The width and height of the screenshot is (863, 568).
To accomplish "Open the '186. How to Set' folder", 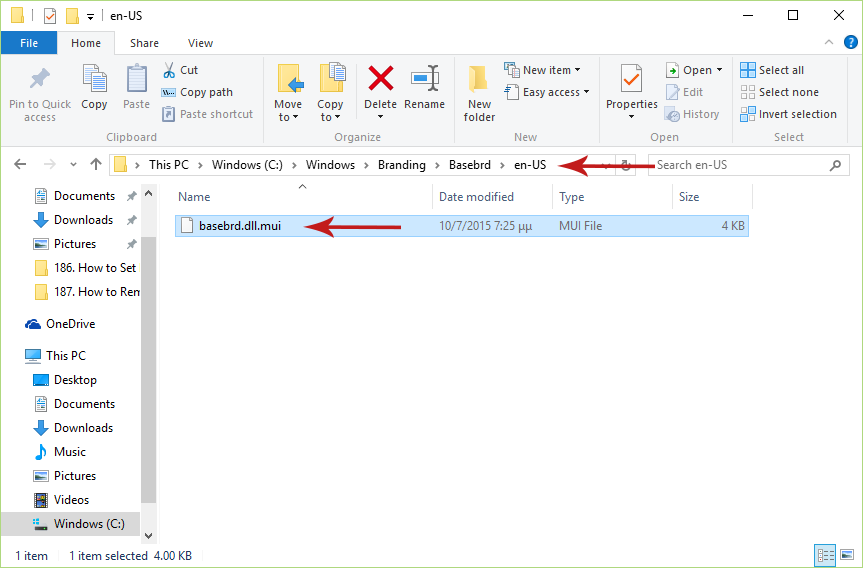I will [85, 267].
